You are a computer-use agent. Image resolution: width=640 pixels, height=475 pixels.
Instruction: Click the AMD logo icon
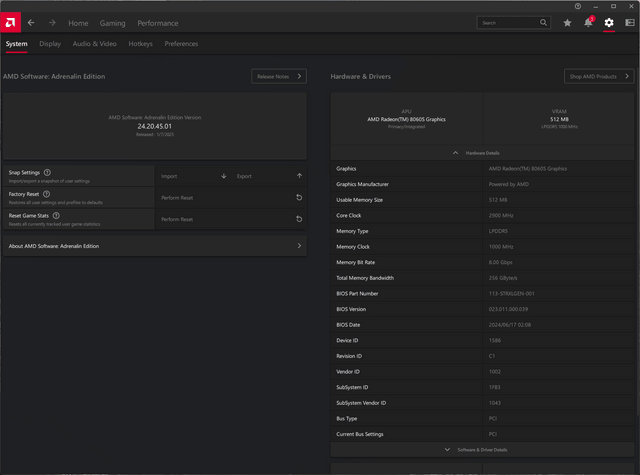pos(10,22)
